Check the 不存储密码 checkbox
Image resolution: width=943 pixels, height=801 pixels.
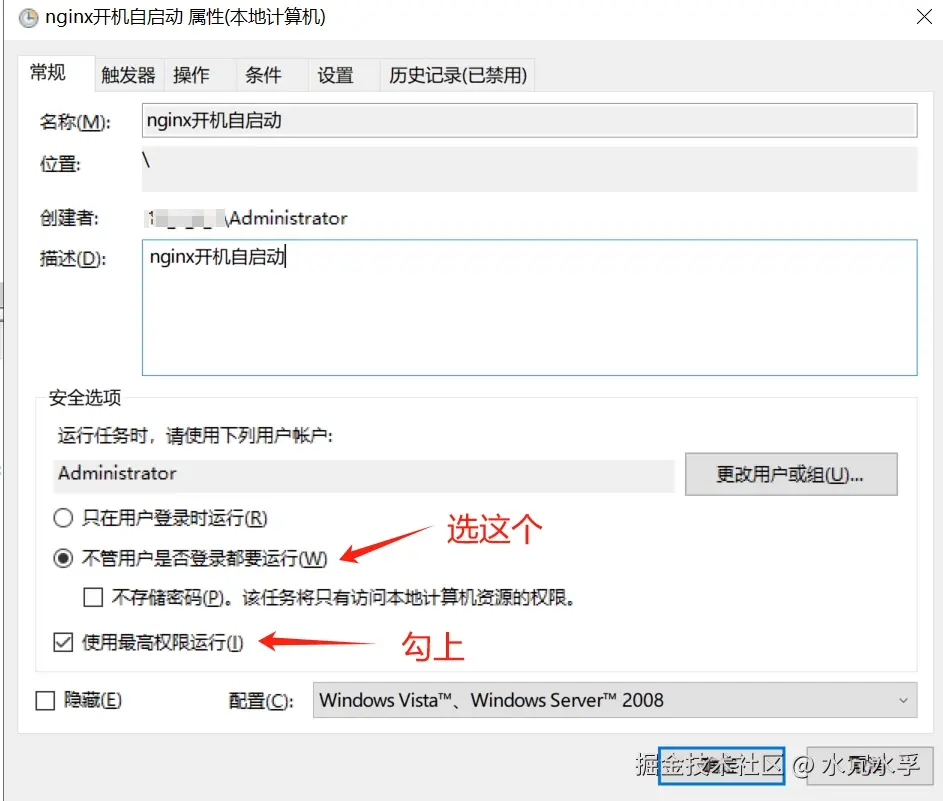[93, 597]
